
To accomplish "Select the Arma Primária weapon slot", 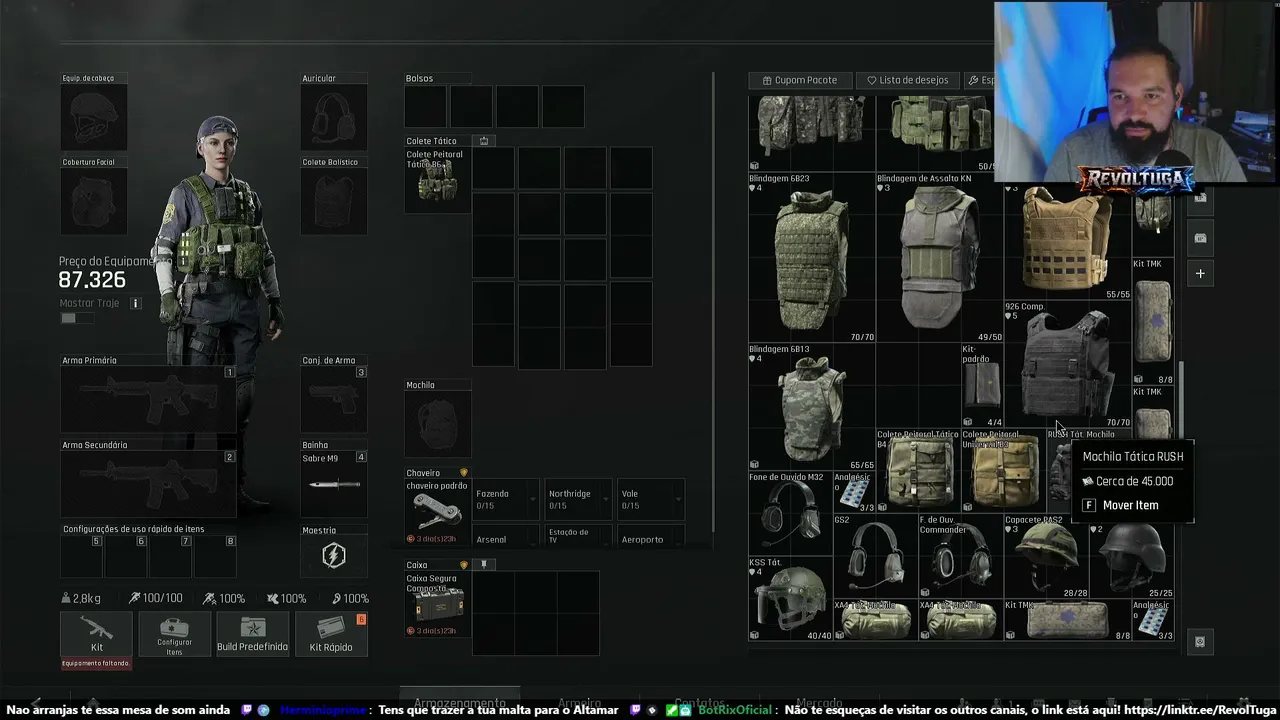I will (x=148, y=399).
